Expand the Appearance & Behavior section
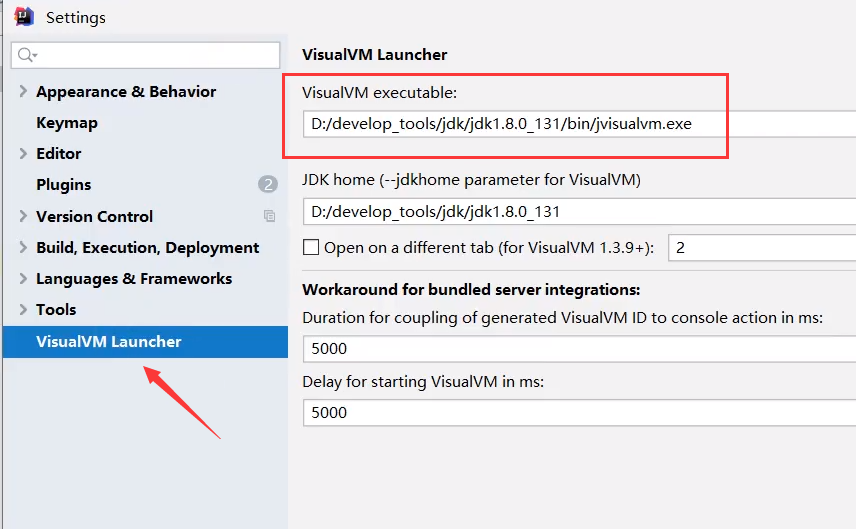 click(23, 91)
